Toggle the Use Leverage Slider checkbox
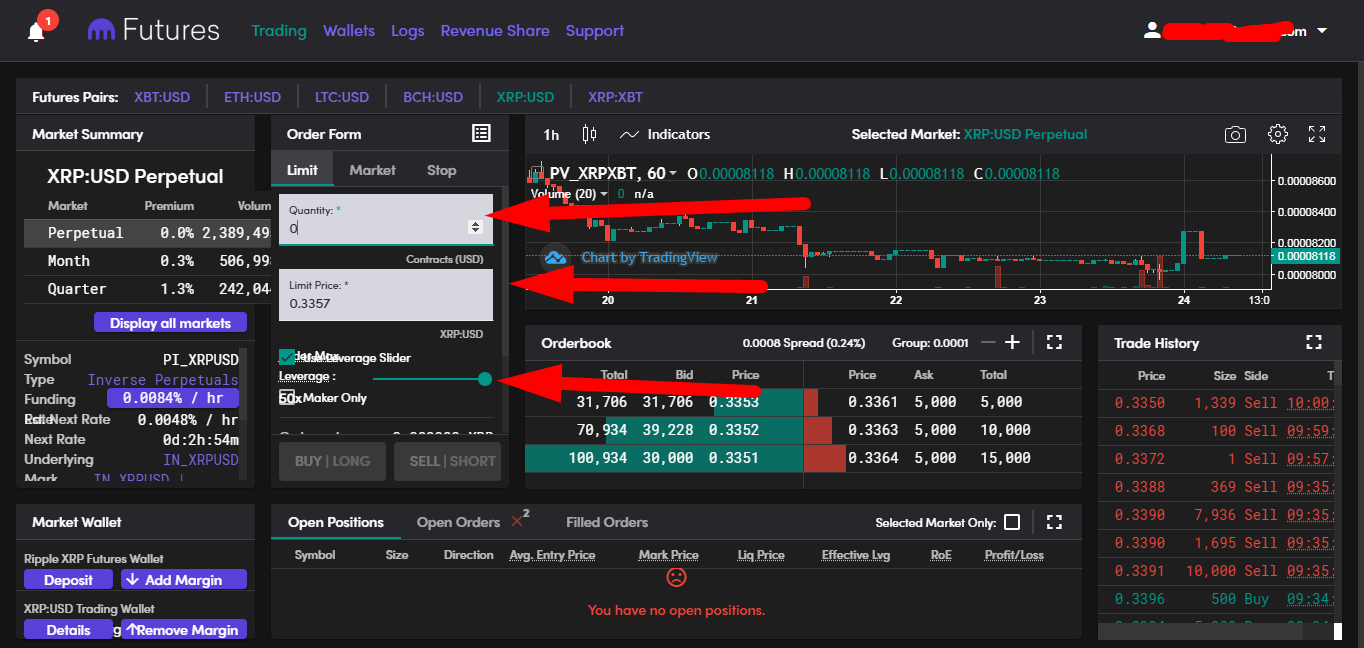This screenshot has width=1364, height=648. 288,357
